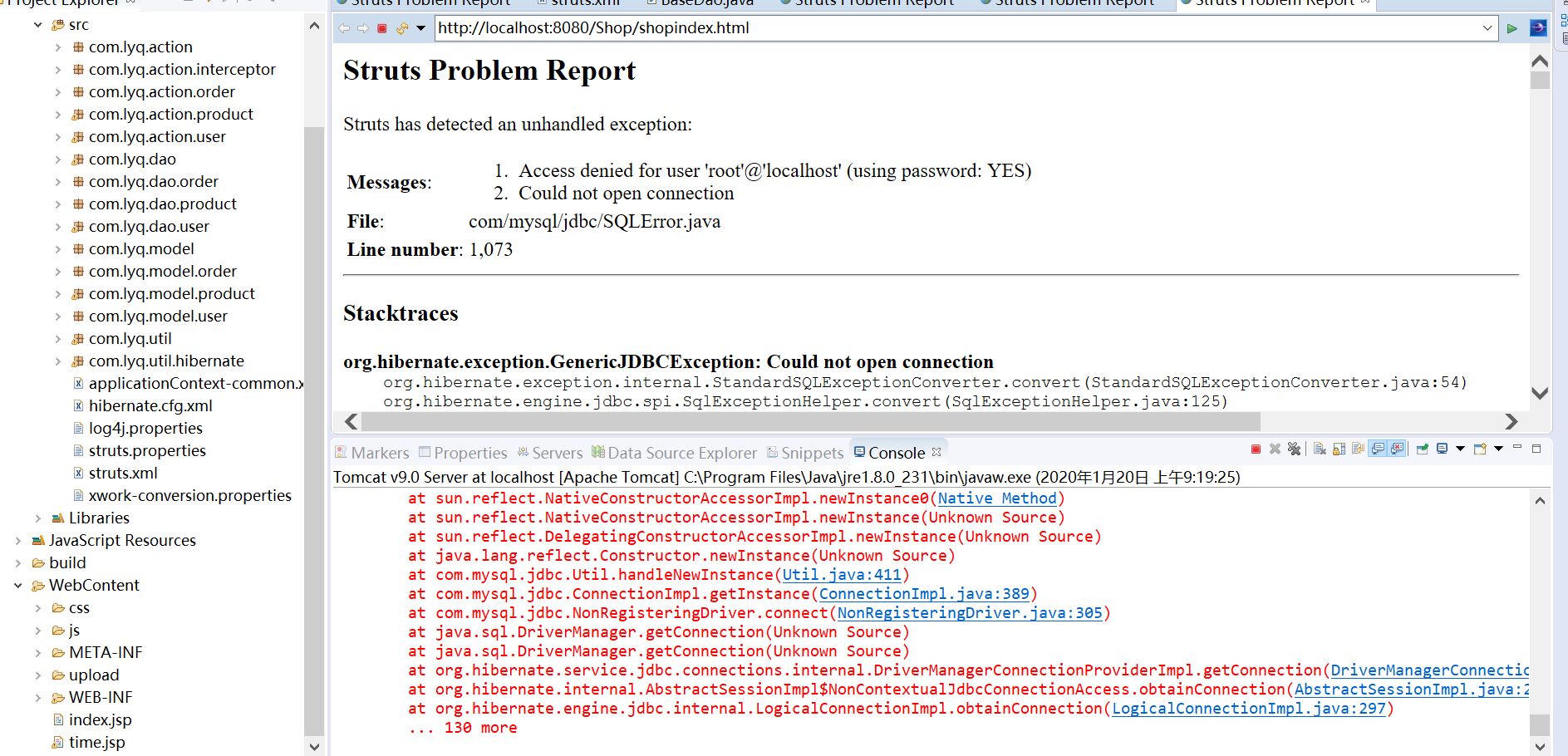Expand the com.lyq.model package
The image size is (1568, 756).
point(58,249)
